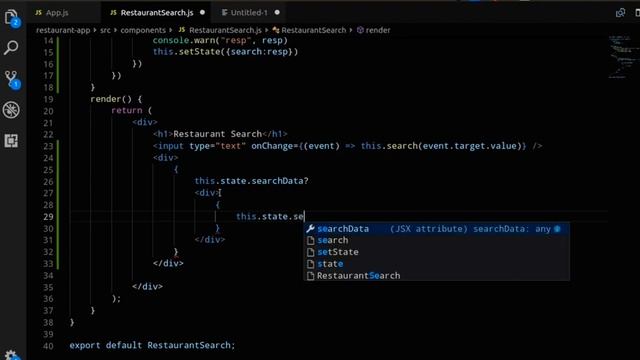Open the Explorer view in activity bar
Viewport: 640px width, 360px height.
[11, 18]
